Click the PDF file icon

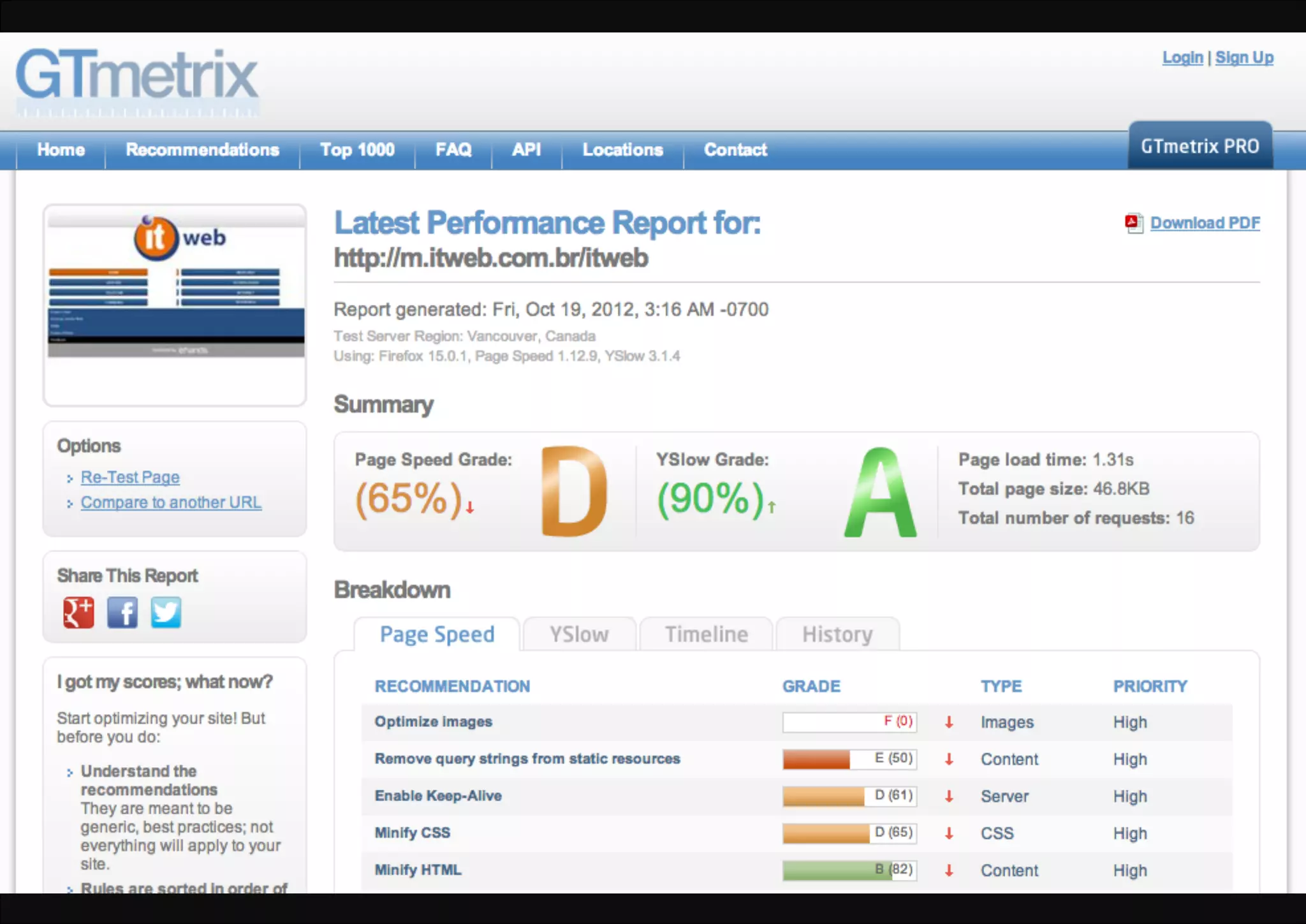pyautogui.click(x=1134, y=223)
